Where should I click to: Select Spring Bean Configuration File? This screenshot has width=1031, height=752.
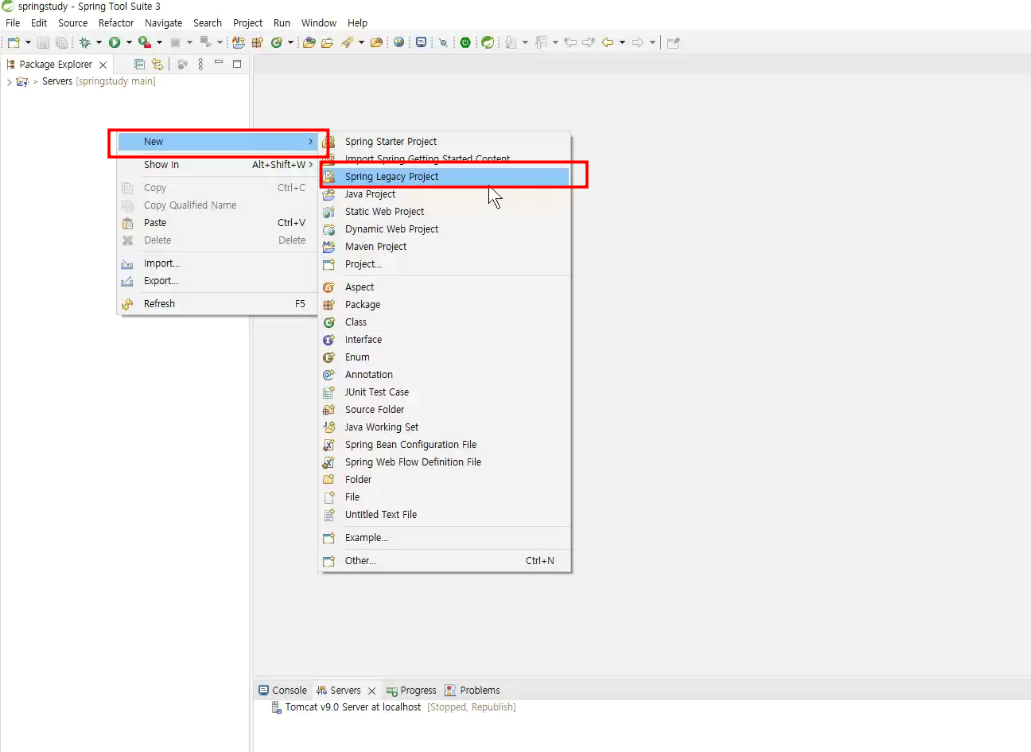click(x=444, y=445)
